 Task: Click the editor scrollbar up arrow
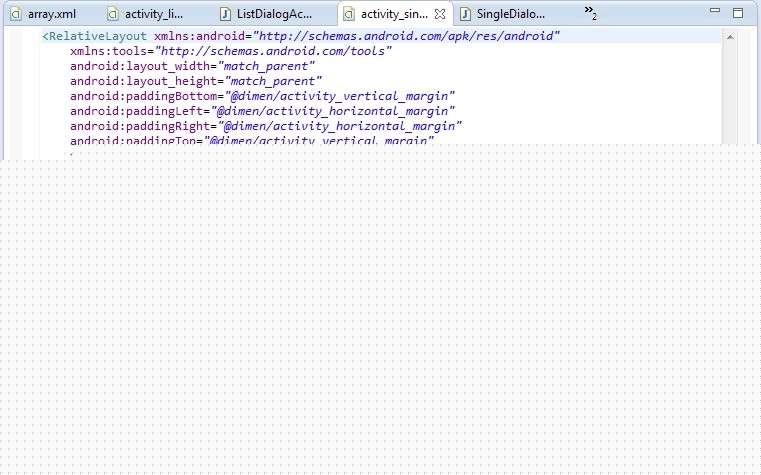[x=729, y=36]
